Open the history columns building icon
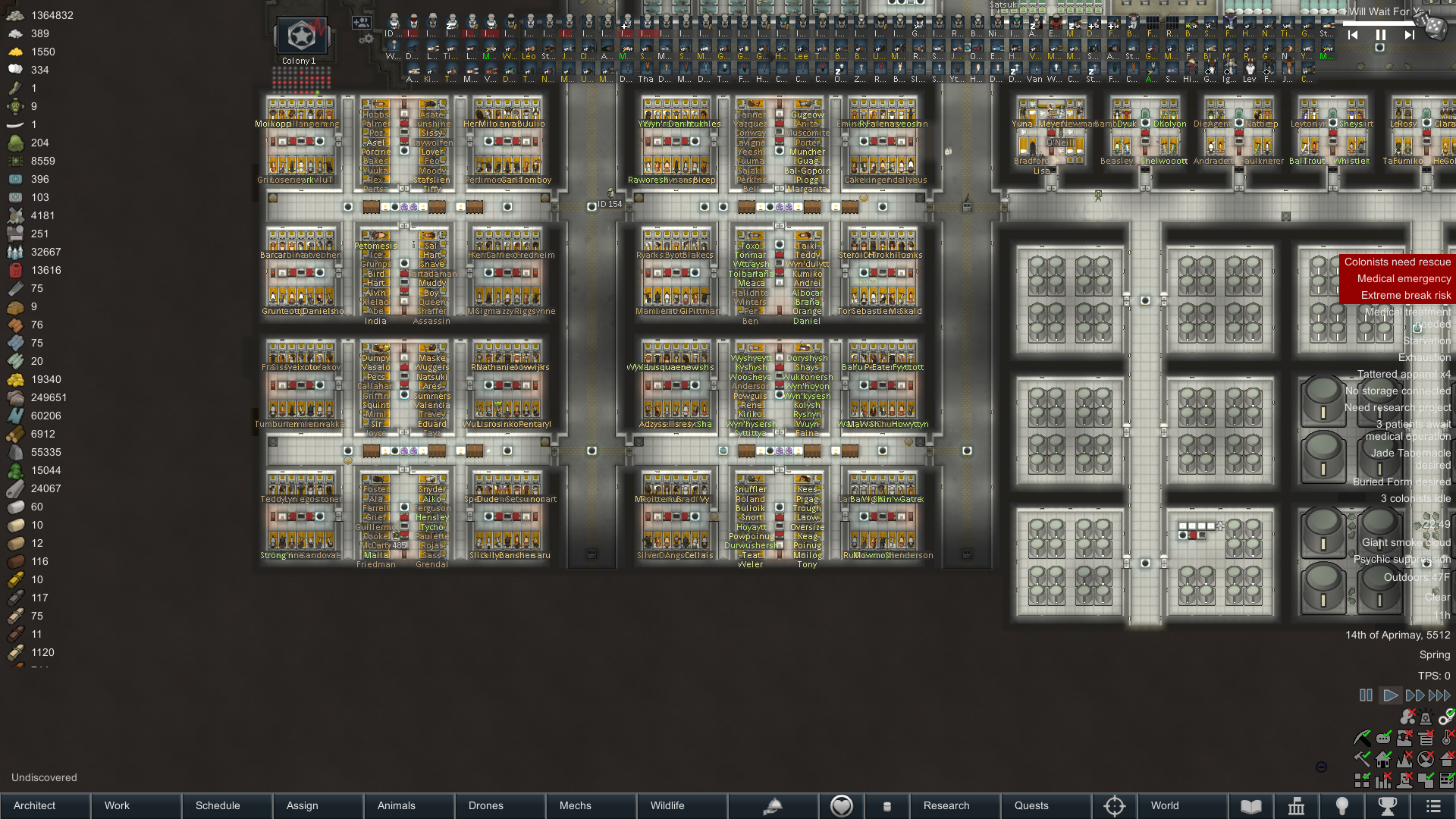The image size is (1456, 819). coord(1296,806)
